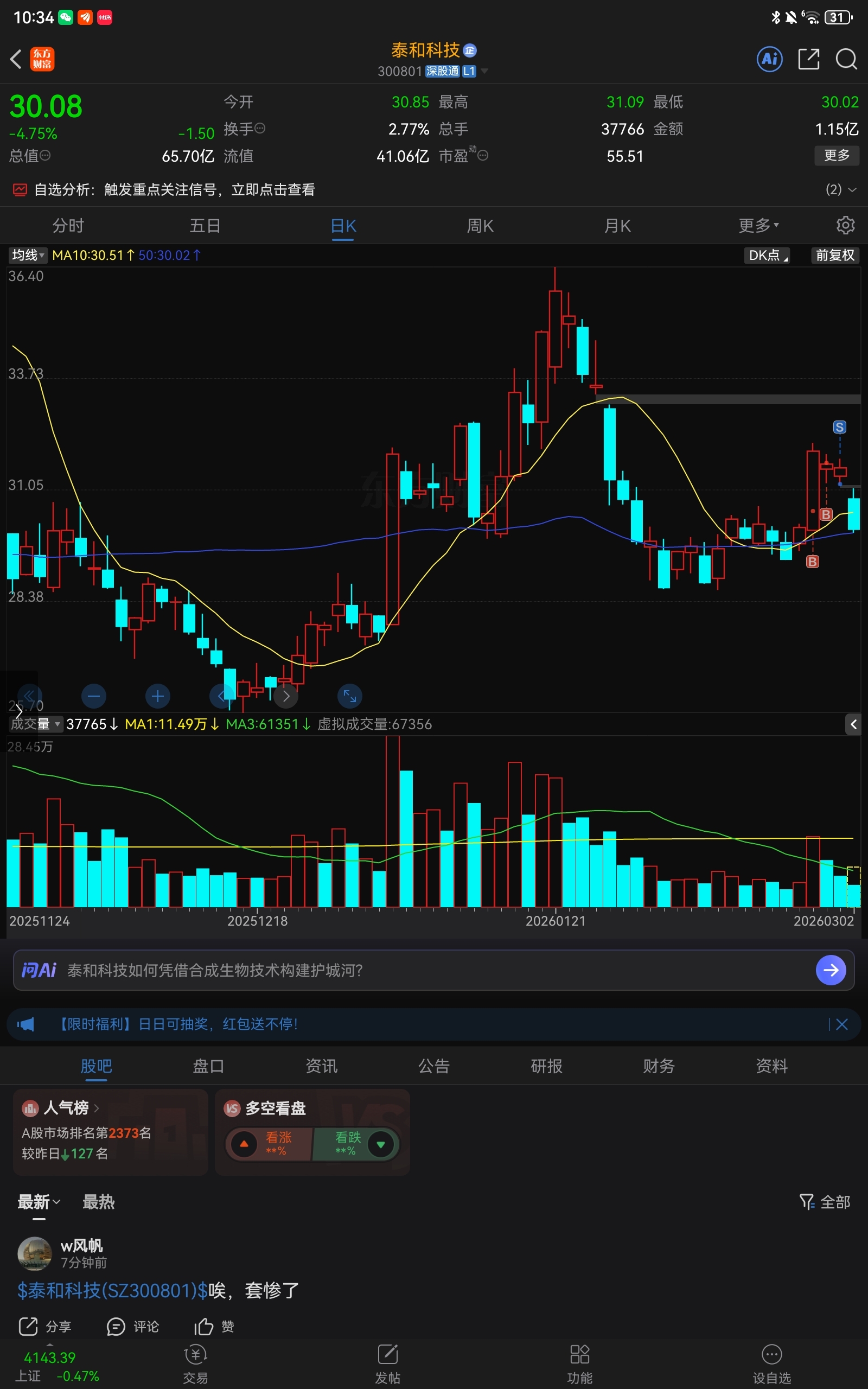Open the 研报 tab
This screenshot has height=1389, width=868.
(x=546, y=1066)
